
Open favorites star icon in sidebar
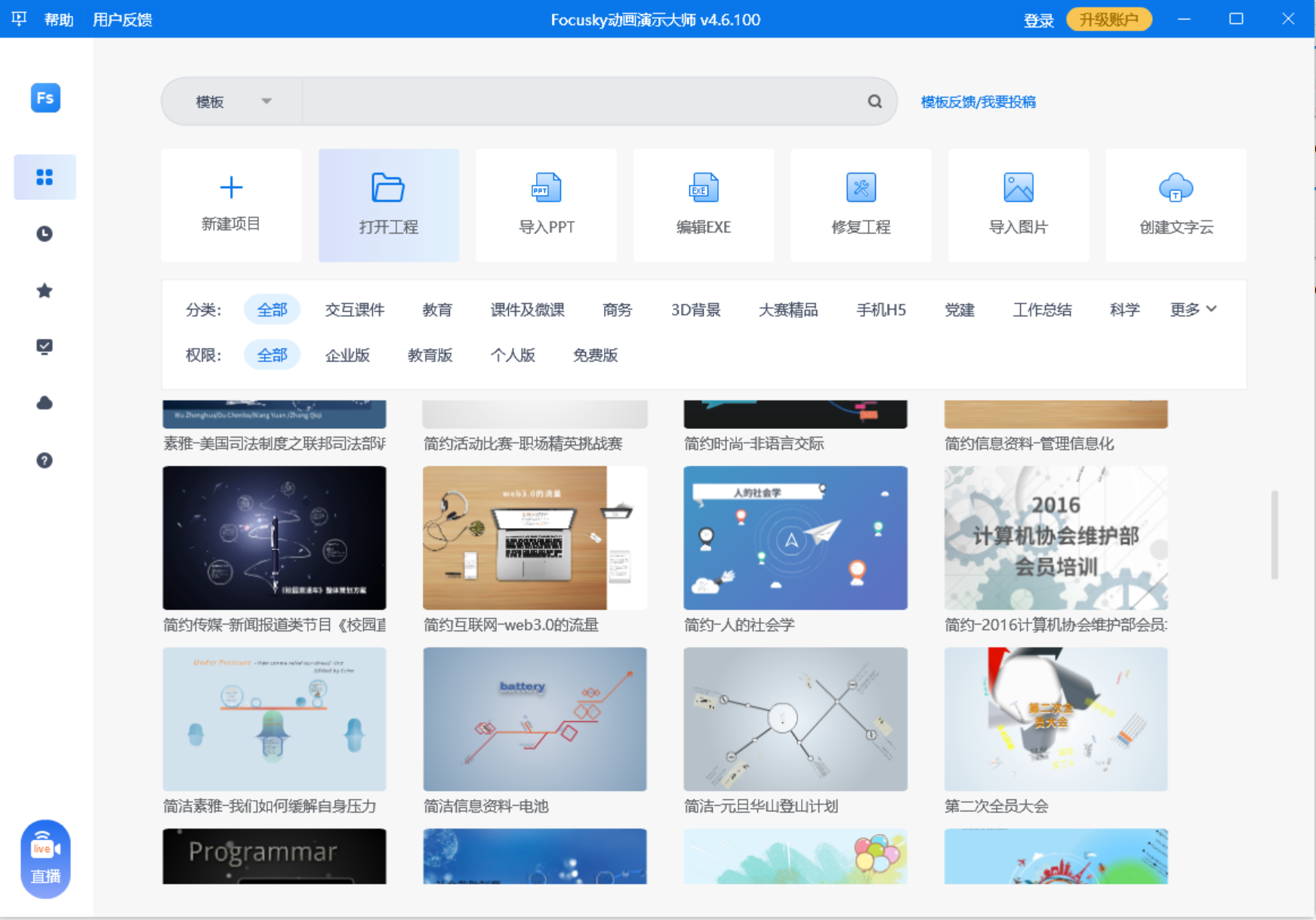45,290
